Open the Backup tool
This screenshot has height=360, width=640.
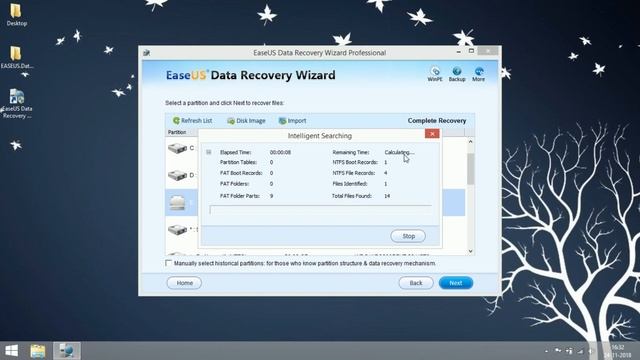[457, 74]
